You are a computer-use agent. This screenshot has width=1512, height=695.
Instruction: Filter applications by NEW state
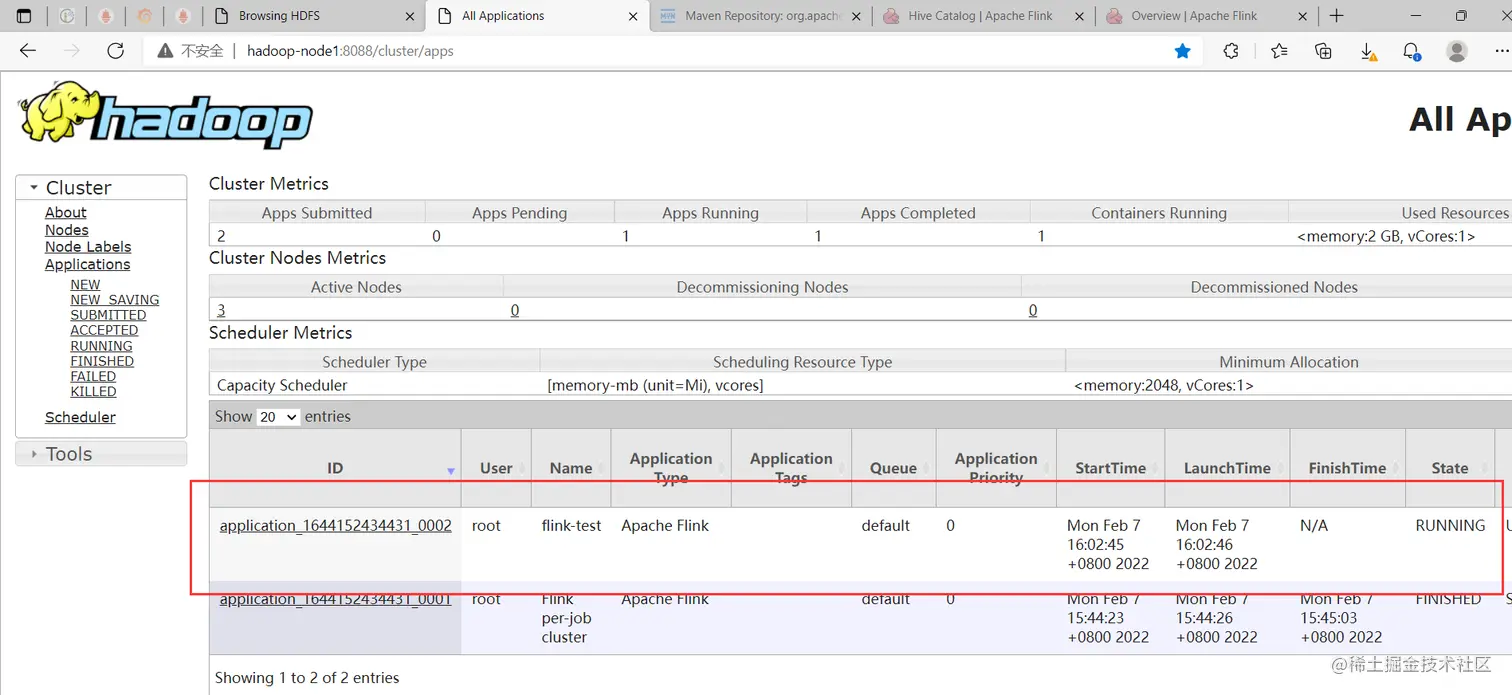tap(85, 285)
